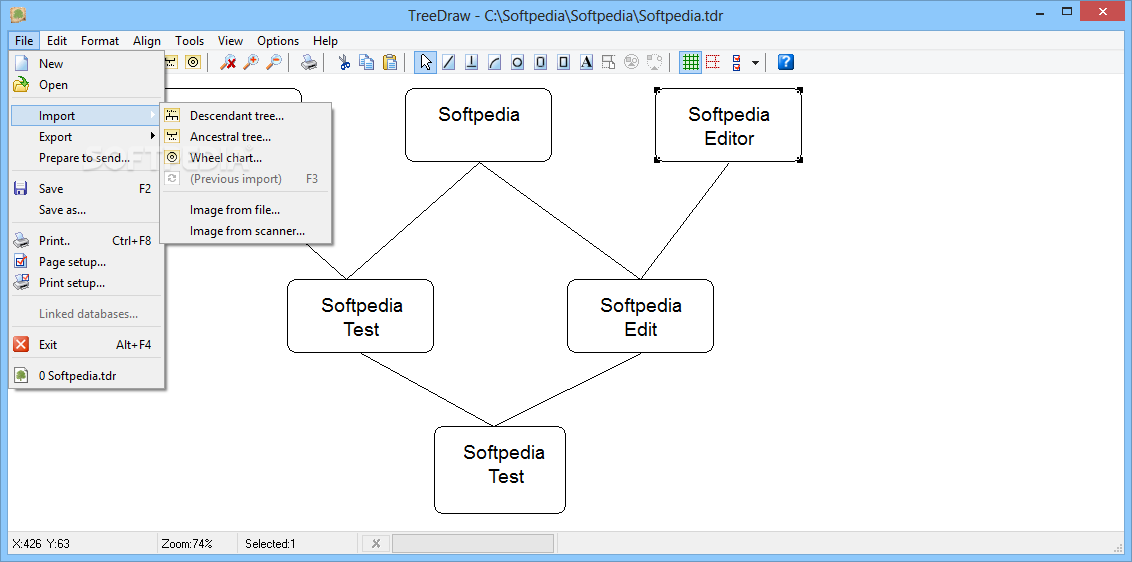Click the disabled Linked databases... entry
Screen dimensions: 1132x562
point(87,314)
